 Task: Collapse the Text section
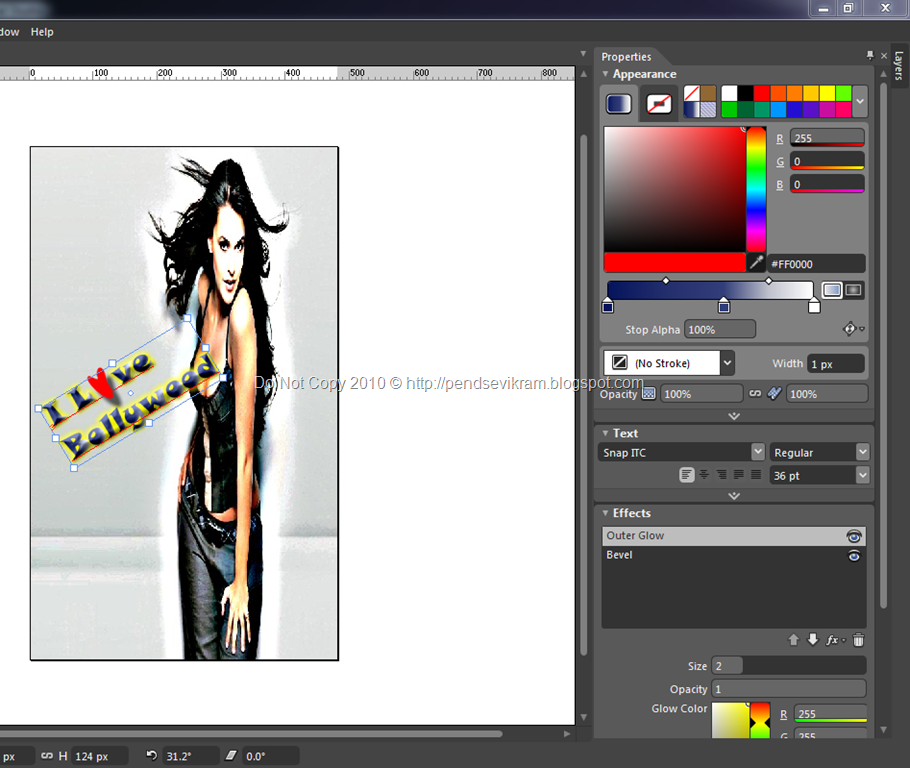point(605,433)
